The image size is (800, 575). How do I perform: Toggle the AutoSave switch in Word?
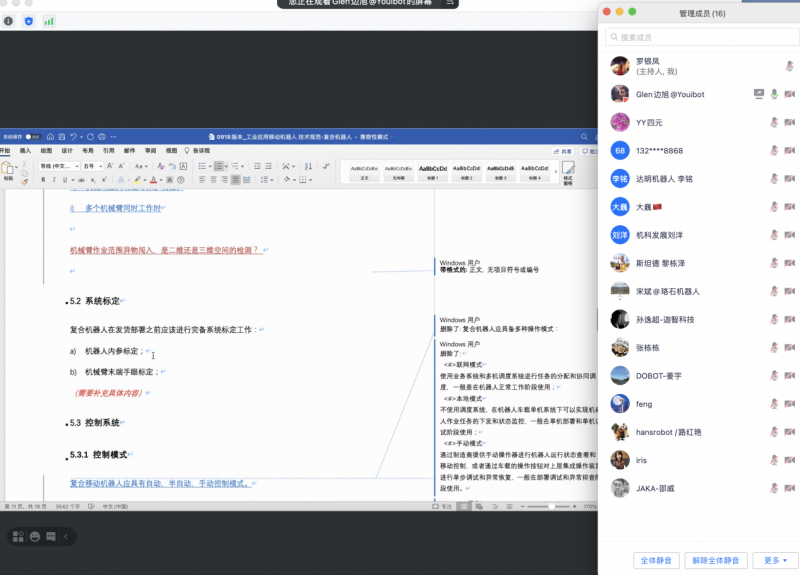tap(32, 136)
